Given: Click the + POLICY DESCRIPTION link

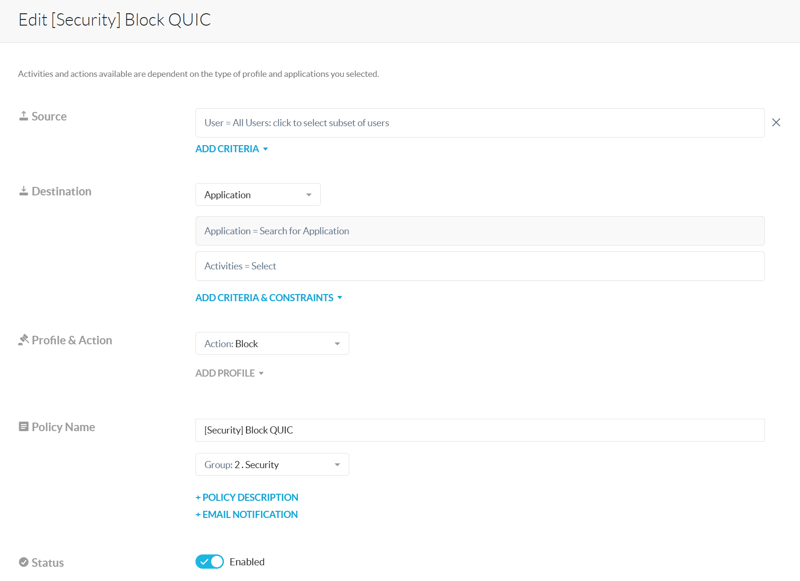Looking at the screenshot, I should point(247,497).
